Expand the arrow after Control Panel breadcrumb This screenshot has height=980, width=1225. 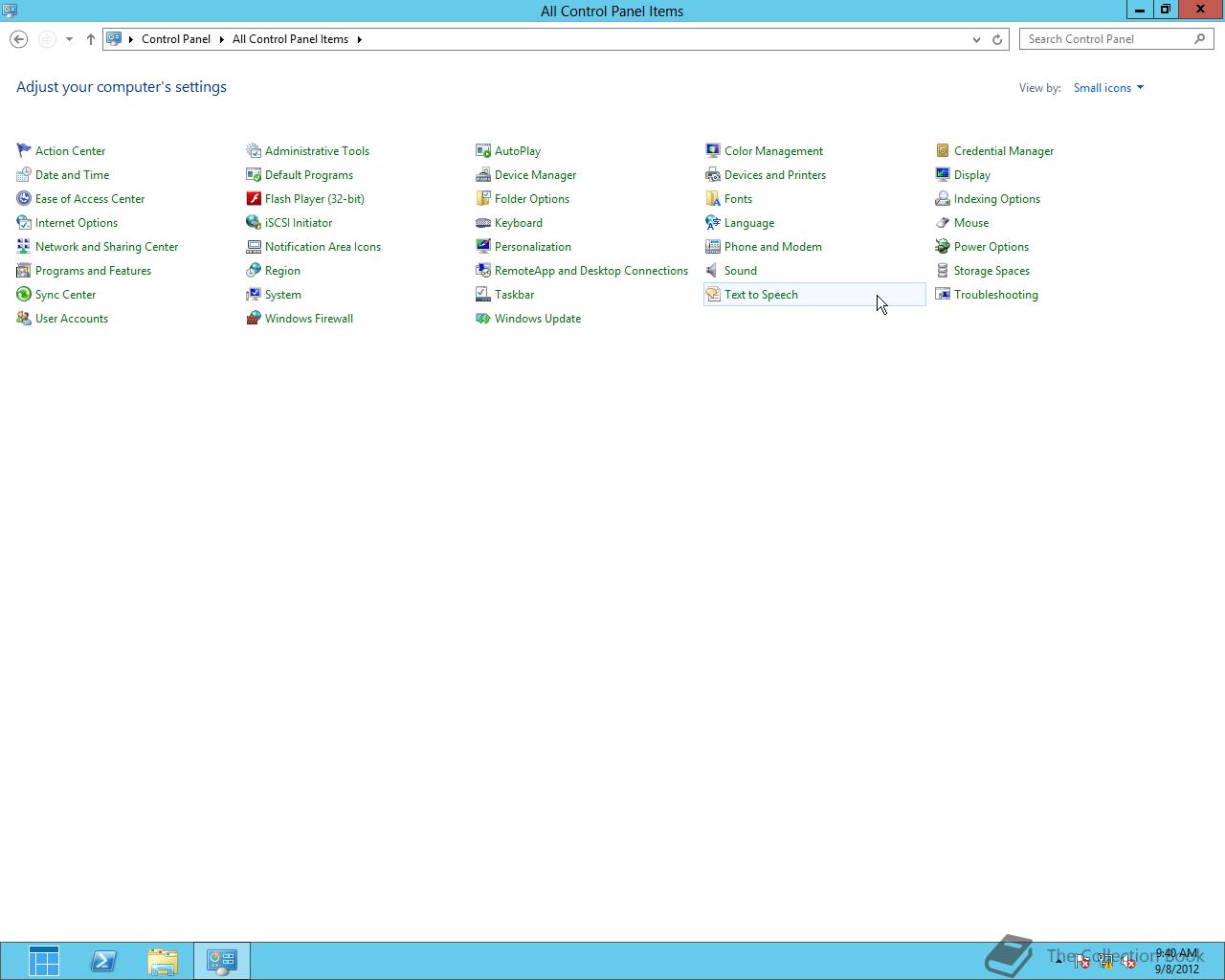(x=221, y=39)
